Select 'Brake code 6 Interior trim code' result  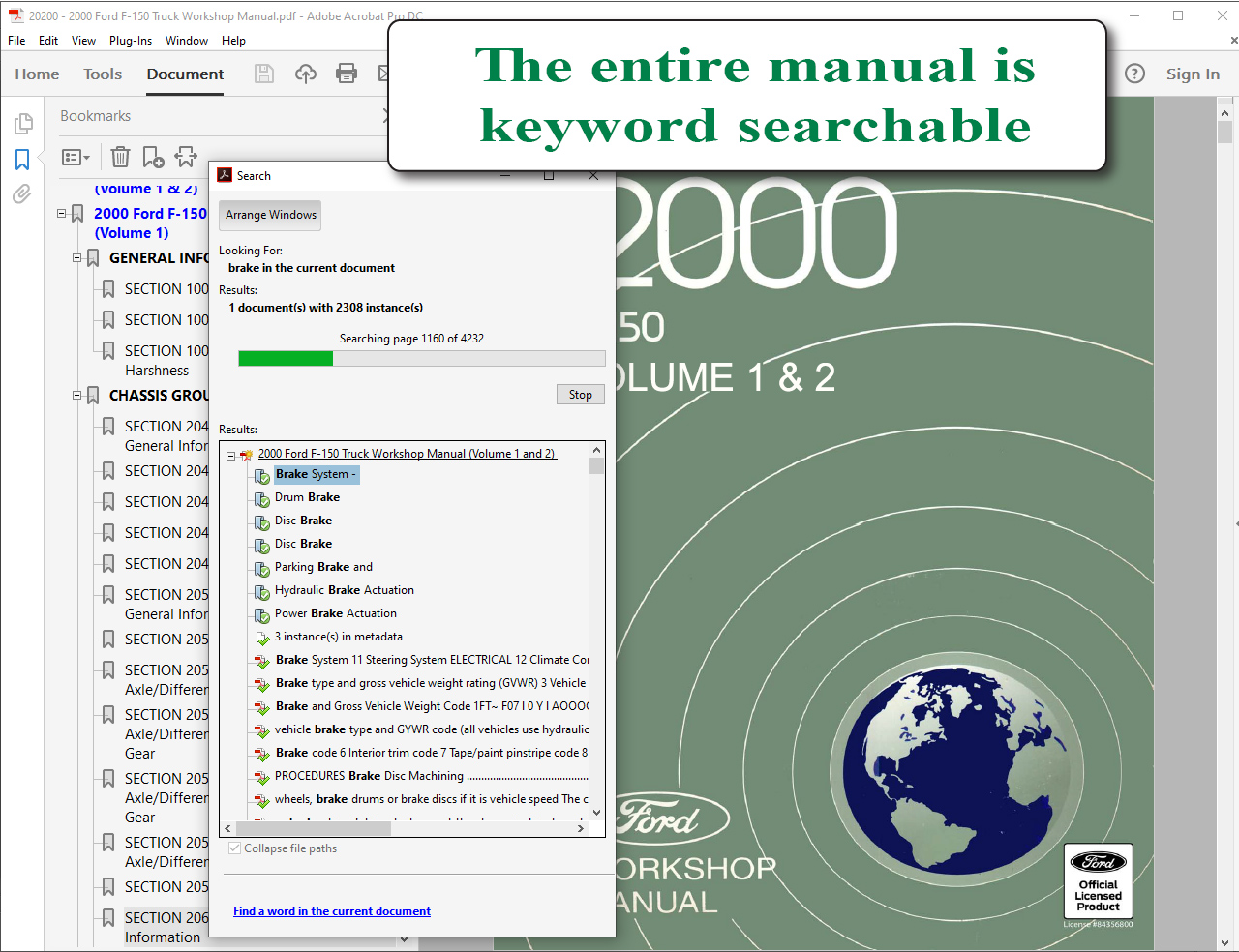coord(432,753)
